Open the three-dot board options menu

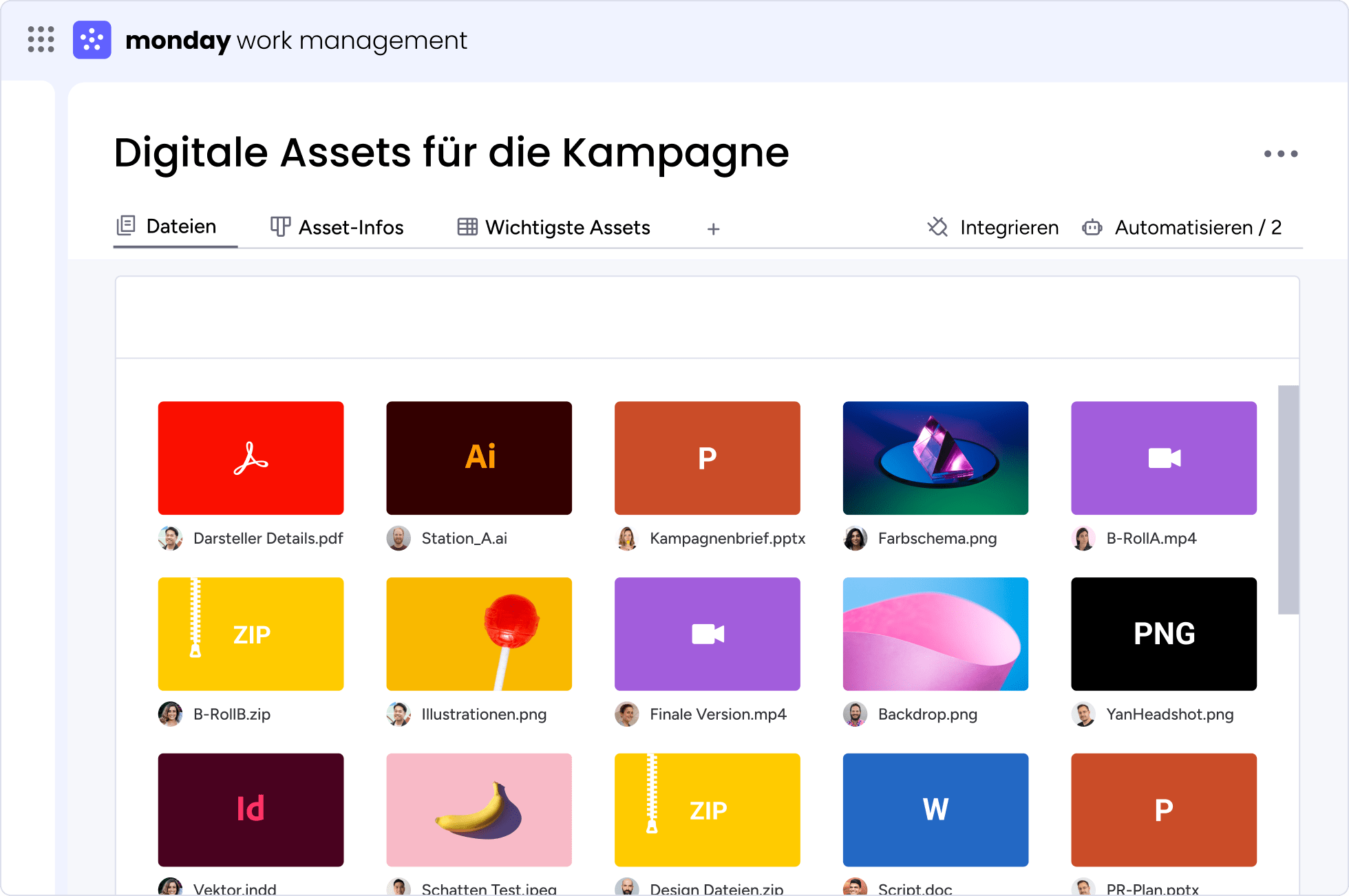1281,153
